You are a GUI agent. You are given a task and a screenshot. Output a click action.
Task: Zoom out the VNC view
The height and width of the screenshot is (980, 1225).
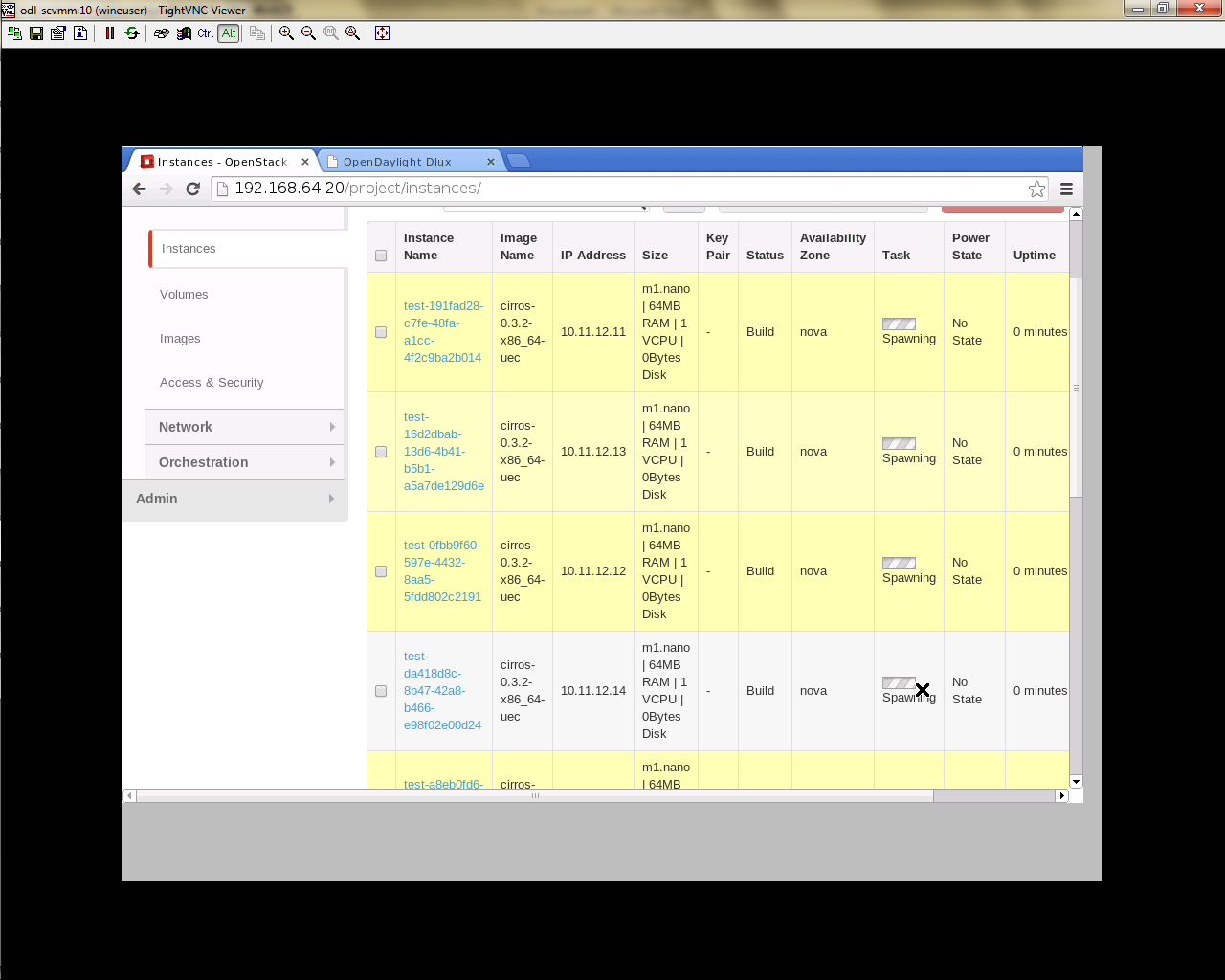[308, 33]
